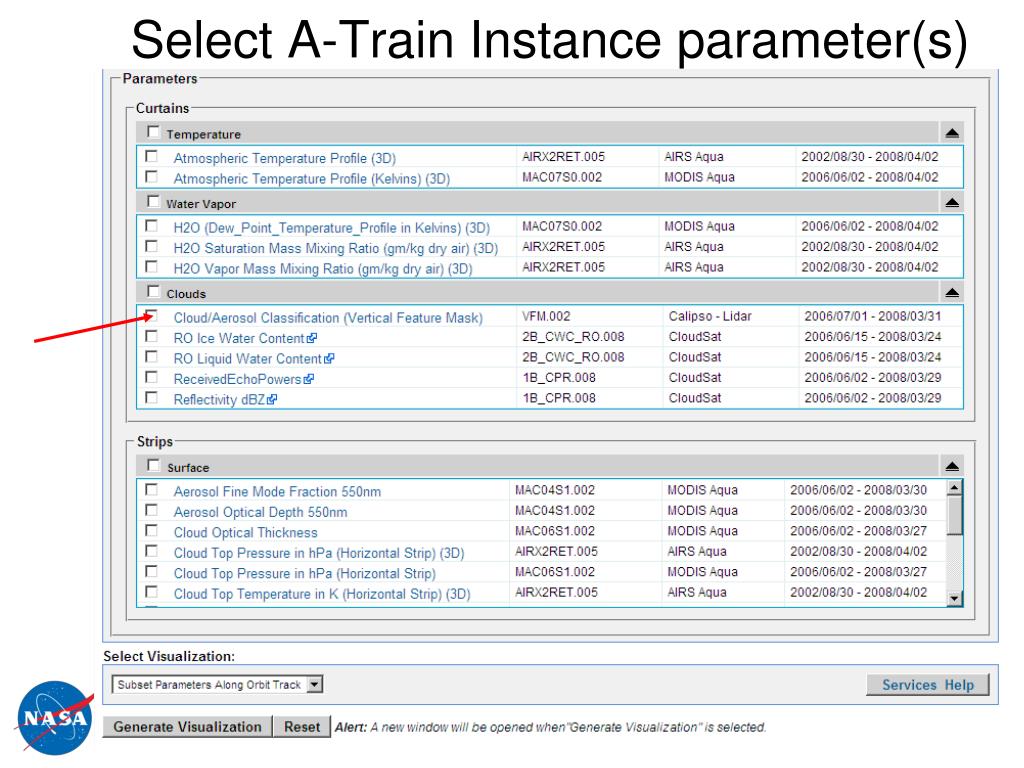Check Cloud Optical Thickness box
Image resolution: width=1024 pixels, height=768 pixels.
click(x=152, y=530)
